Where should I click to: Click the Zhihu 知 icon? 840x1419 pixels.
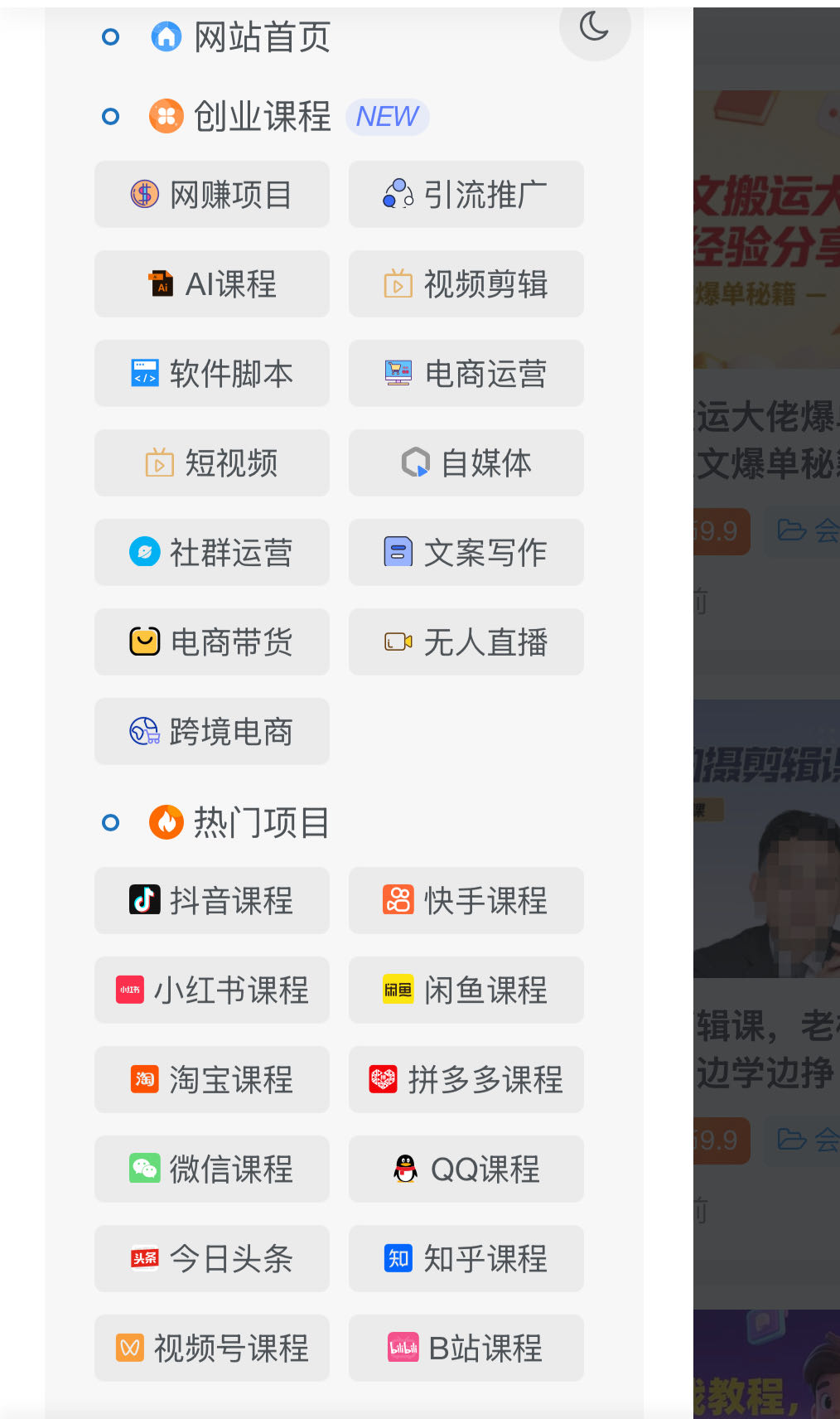(x=398, y=1258)
